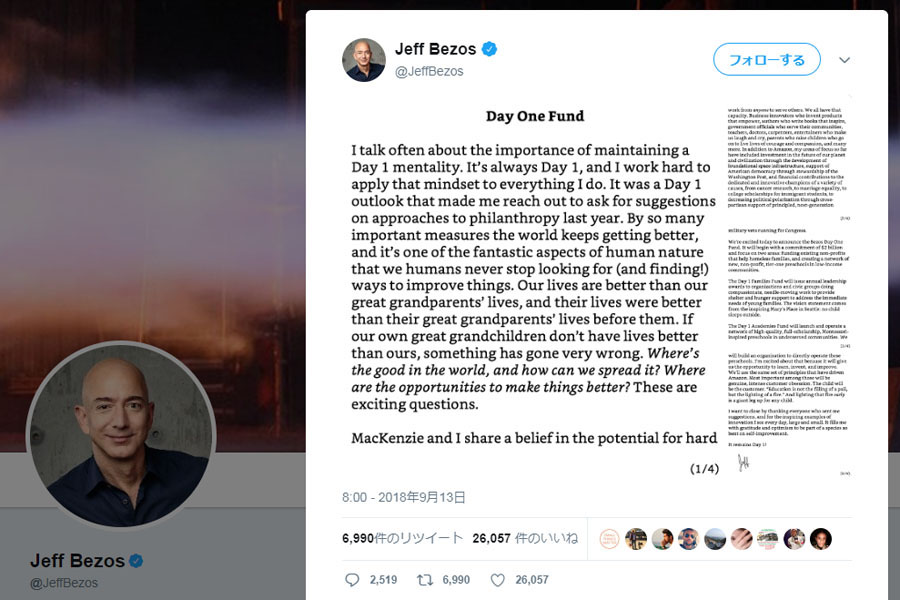Expand the tweet options chevron menu
Viewport: 900px width, 600px height.
coord(845,60)
